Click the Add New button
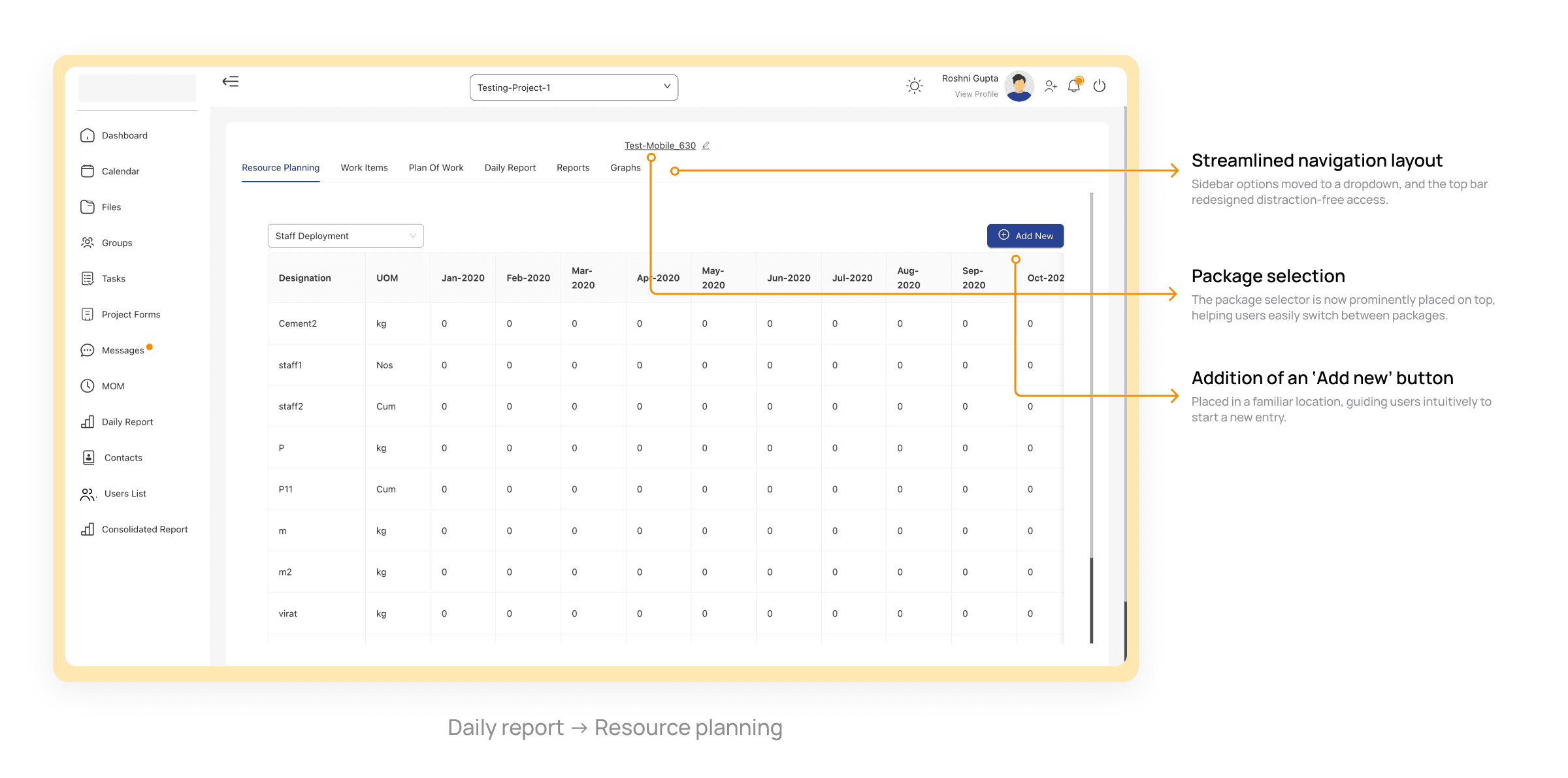1568x778 pixels. 1025,236
